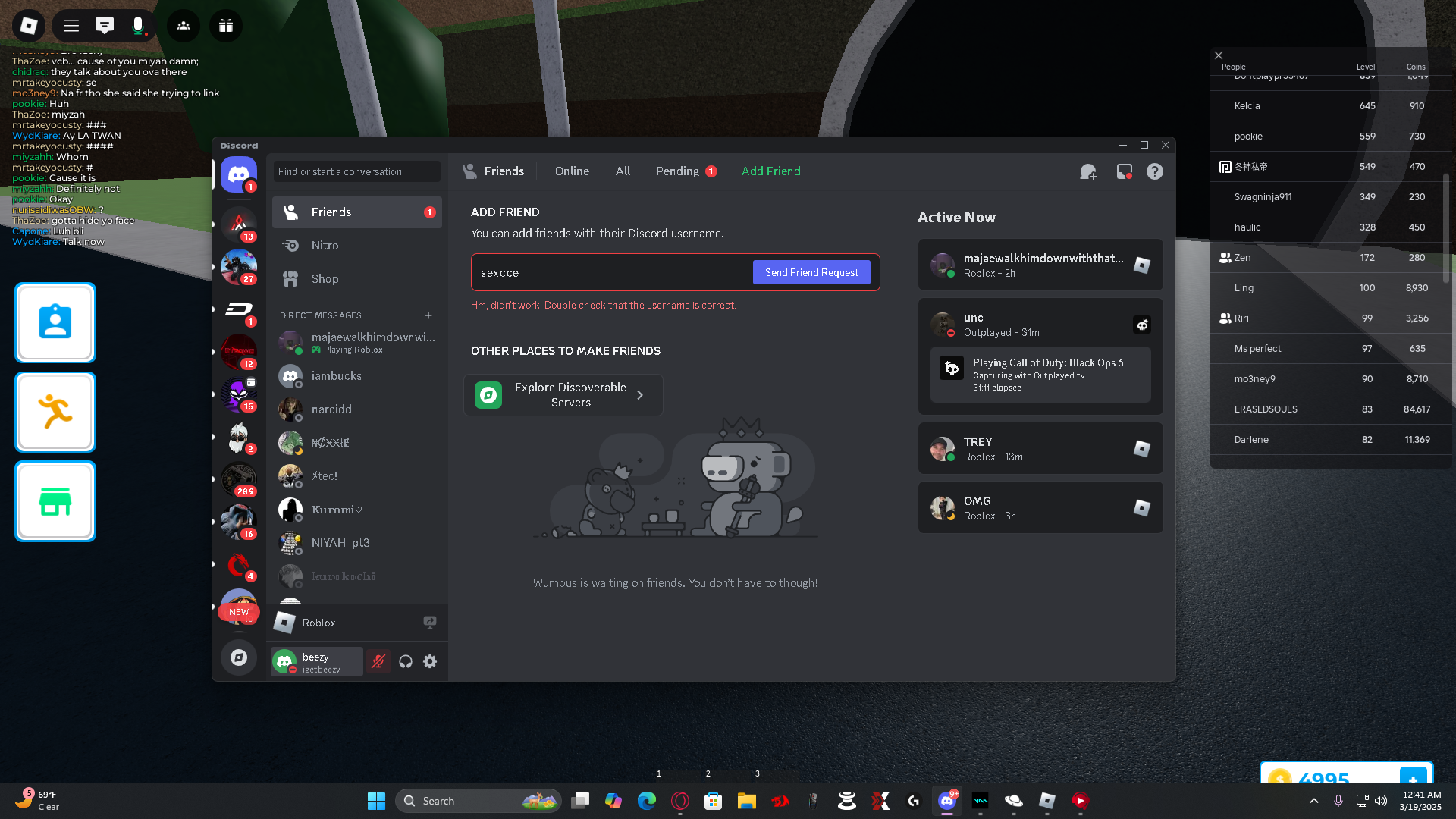Click the New Group DM icon
Viewport: 1456px width, 819px height.
(x=1088, y=172)
